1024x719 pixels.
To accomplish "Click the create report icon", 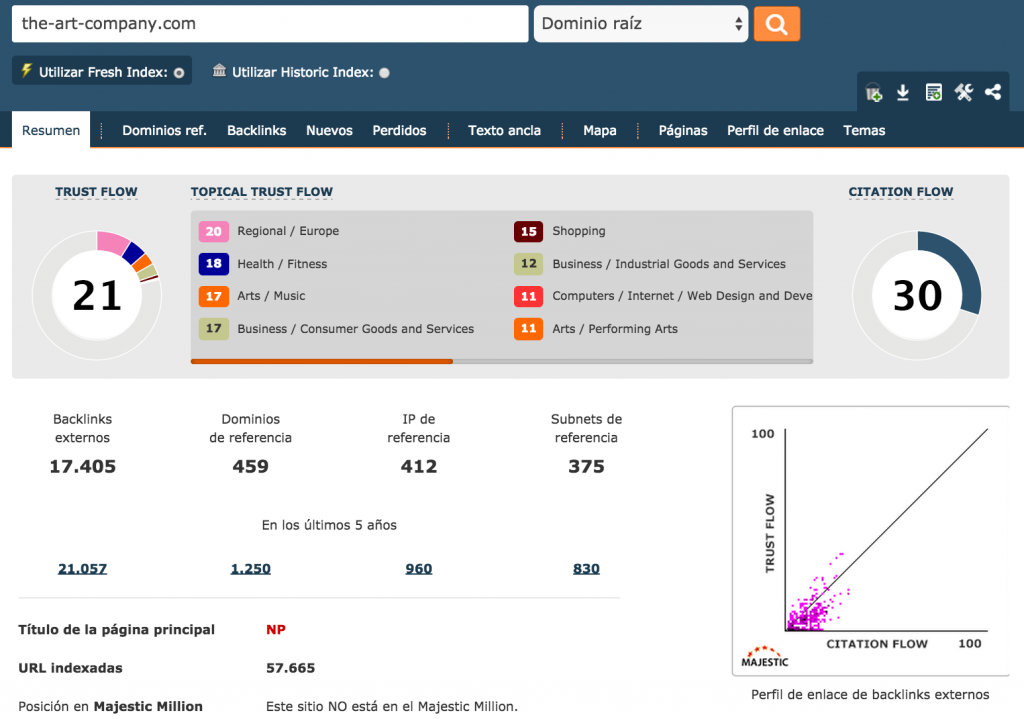I will click(x=933, y=93).
